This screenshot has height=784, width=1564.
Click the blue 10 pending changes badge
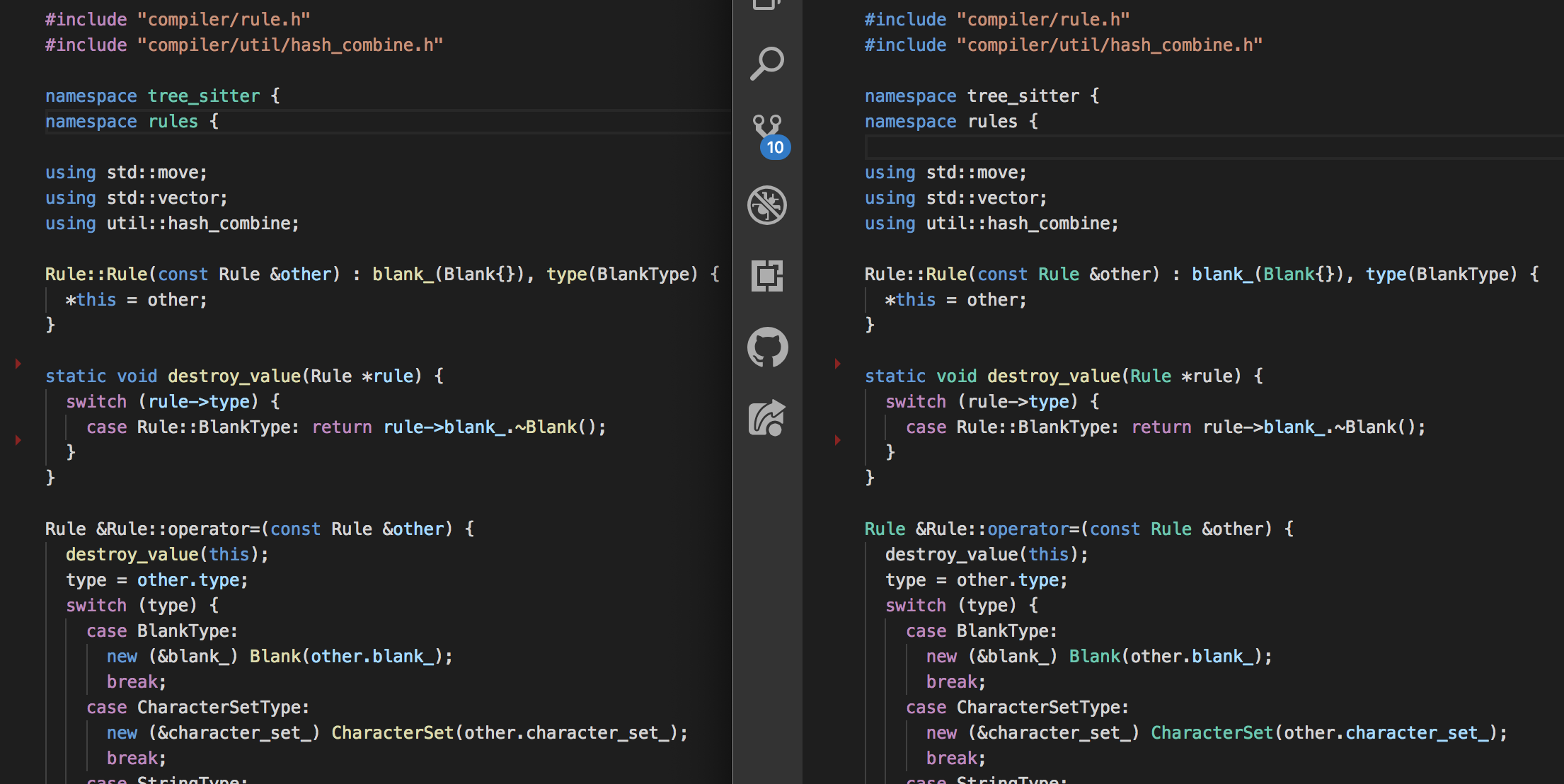tap(775, 147)
